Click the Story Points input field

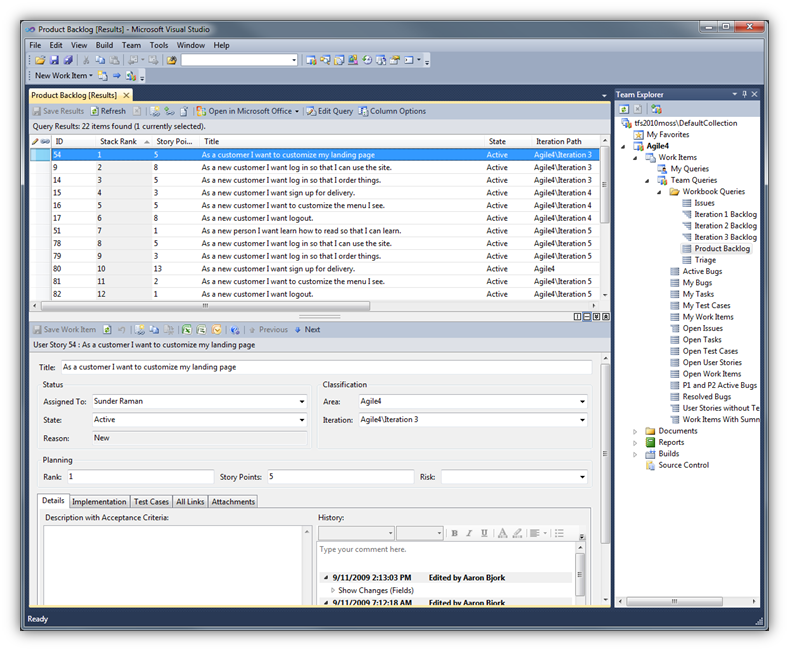pos(340,477)
